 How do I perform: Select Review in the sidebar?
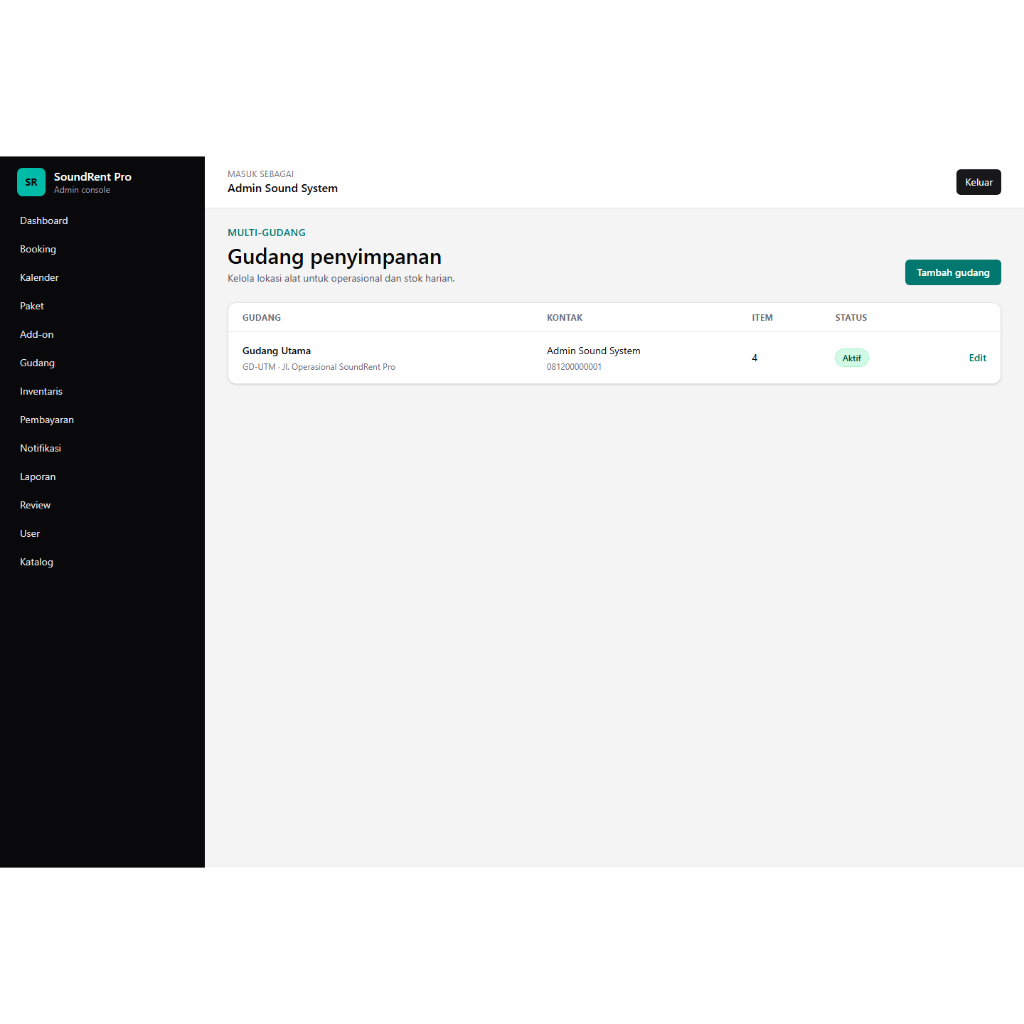pos(35,505)
